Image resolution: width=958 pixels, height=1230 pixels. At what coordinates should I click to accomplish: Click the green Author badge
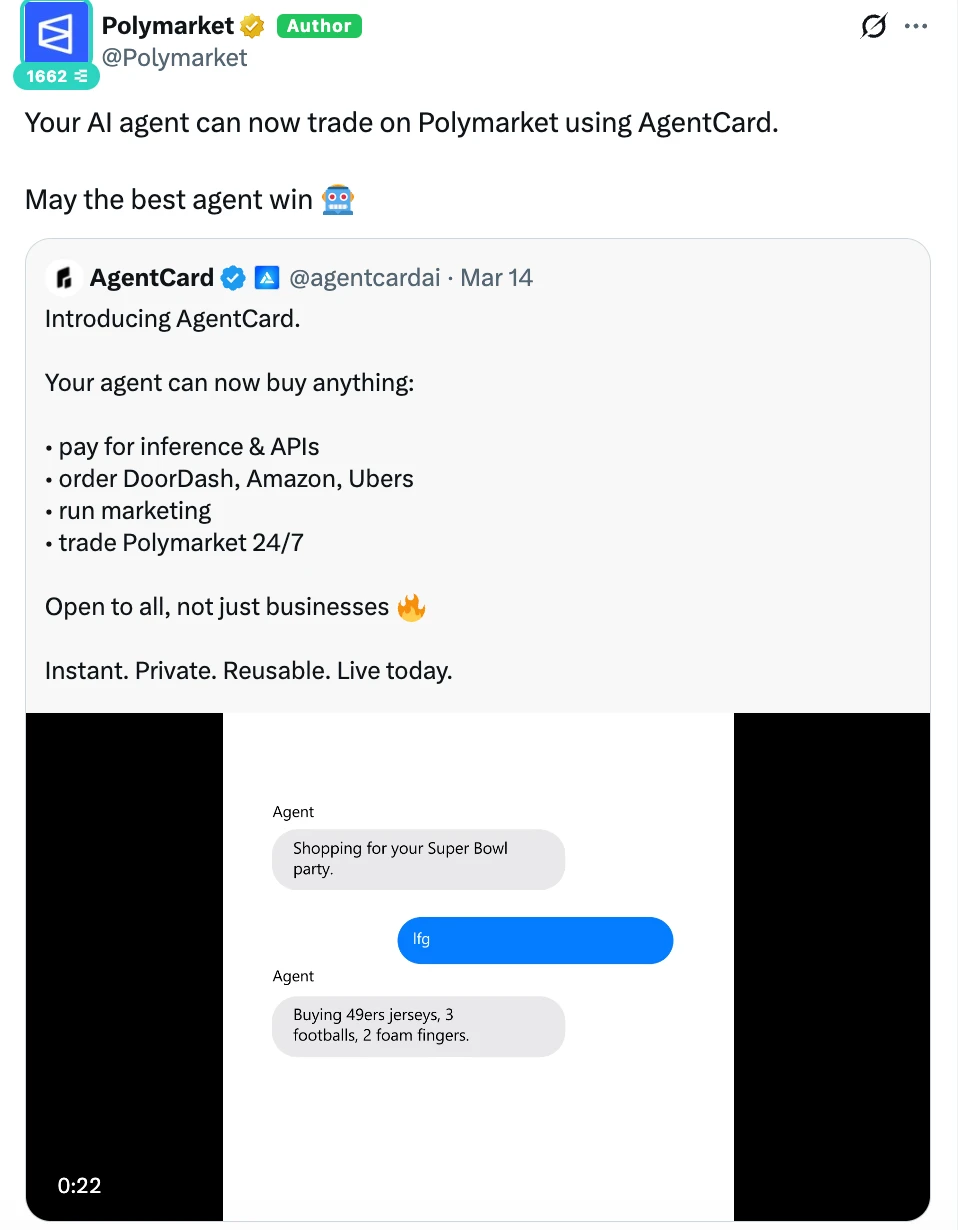click(319, 26)
